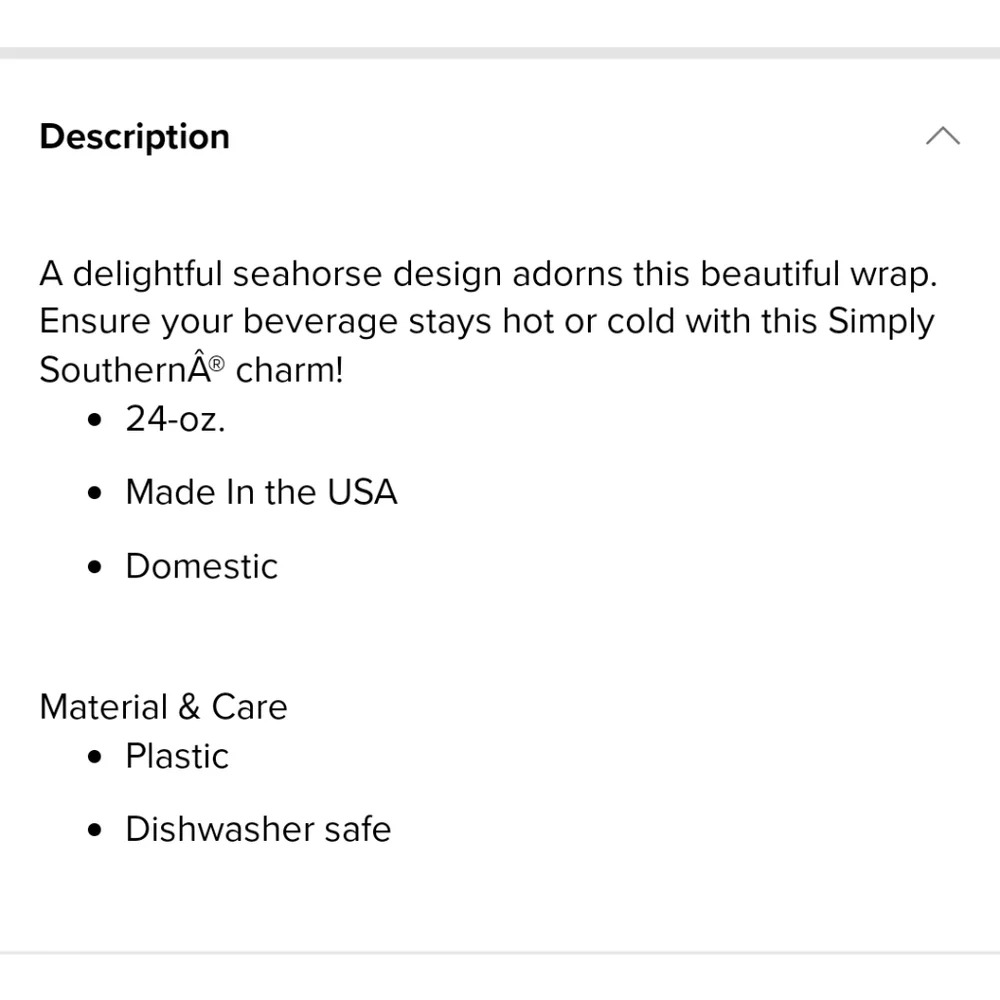Click the bullet before Made In the USA

pyautogui.click(x=95, y=493)
